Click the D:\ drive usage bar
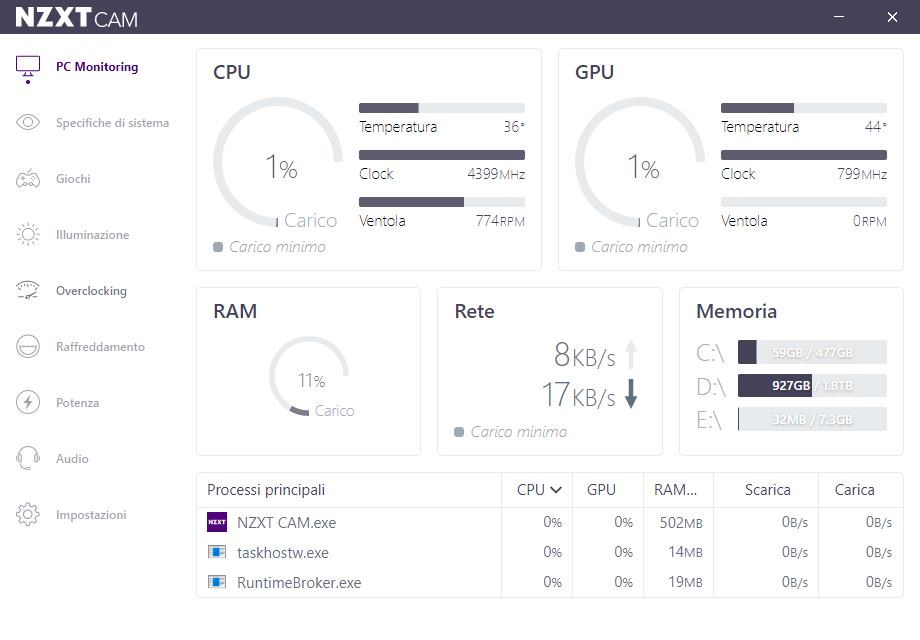 tap(811, 386)
